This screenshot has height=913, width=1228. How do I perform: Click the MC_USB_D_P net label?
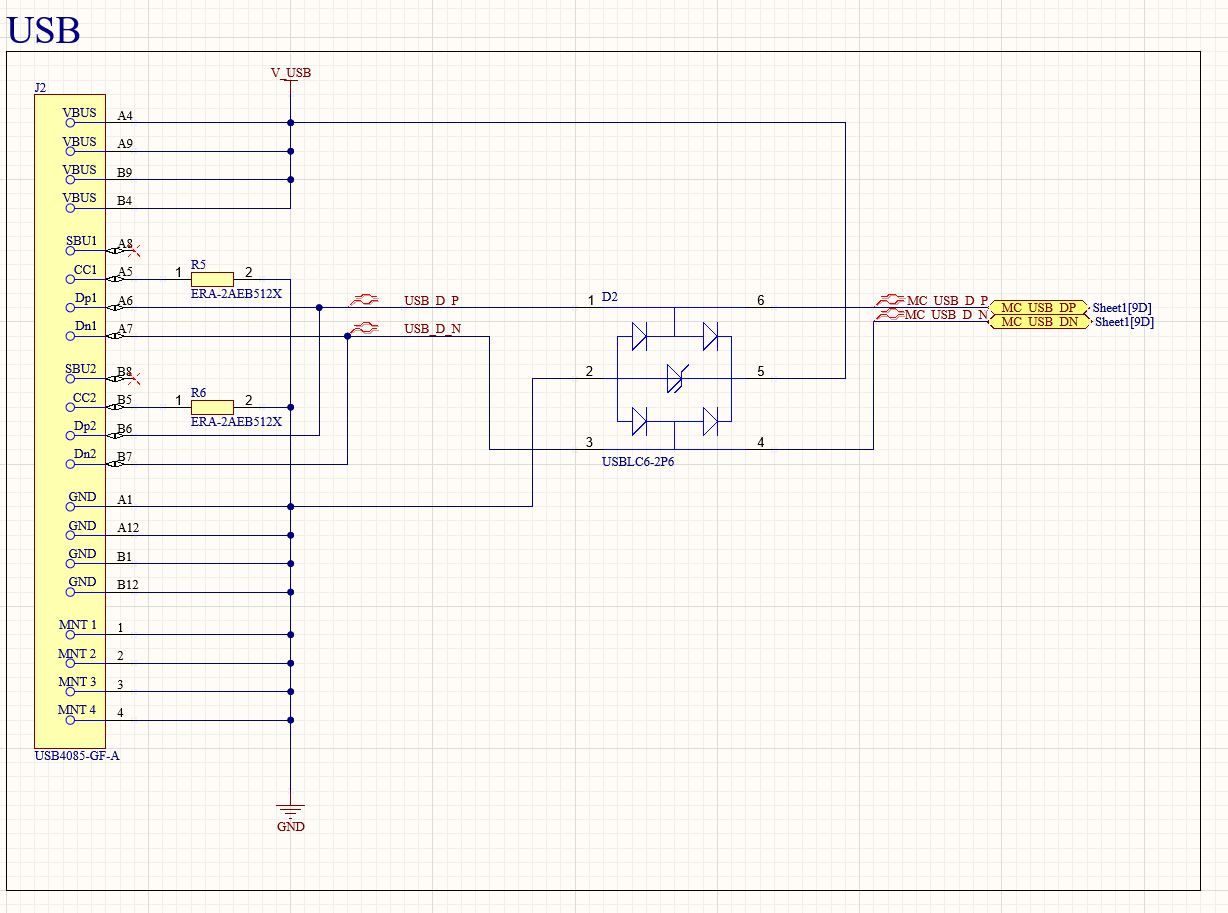(x=946, y=300)
